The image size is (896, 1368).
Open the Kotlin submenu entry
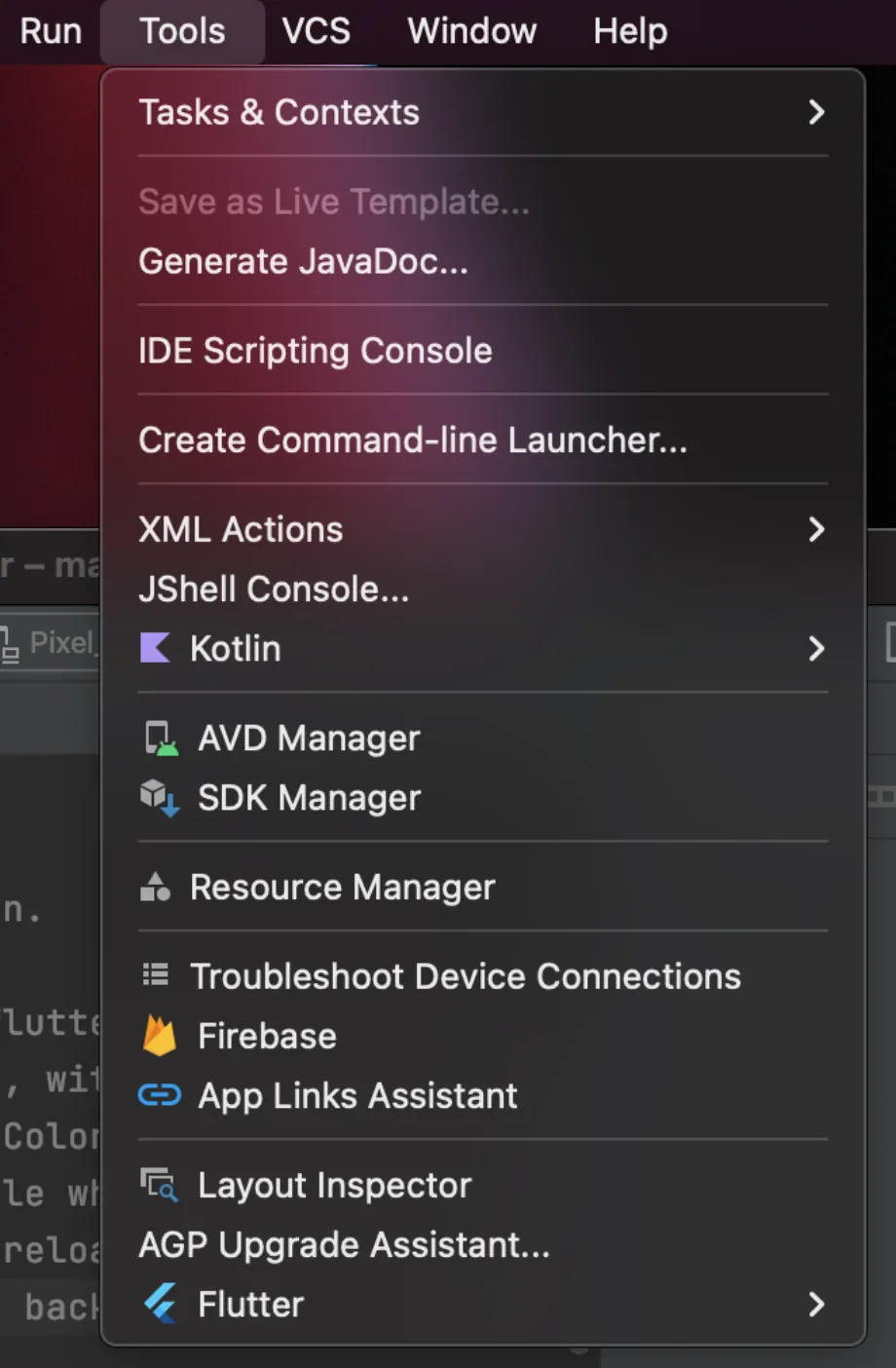point(483,649)
